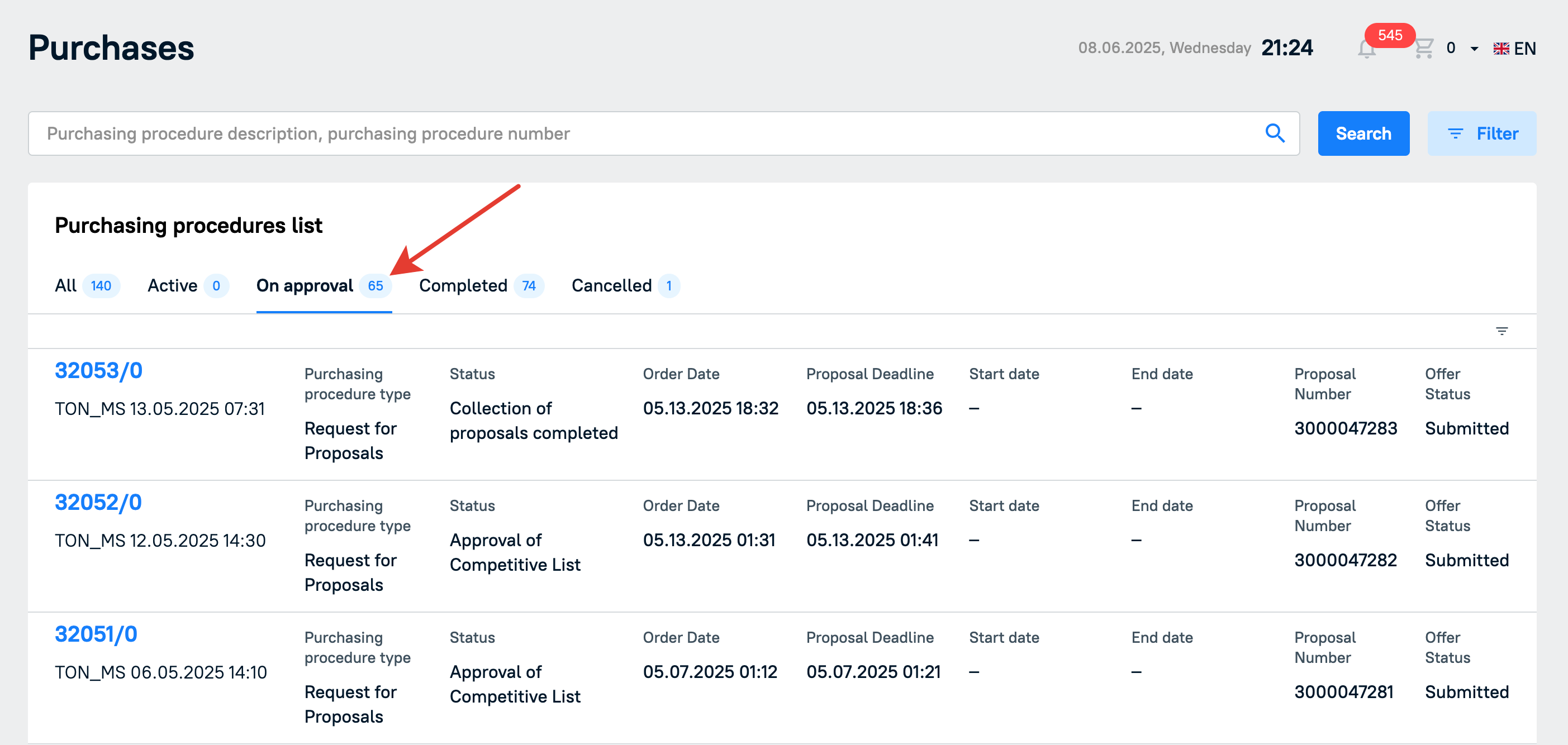Viewport: 1568px width, 745px height.
Task: Click the table filter icon above list
Action: tap(1502, 331)
